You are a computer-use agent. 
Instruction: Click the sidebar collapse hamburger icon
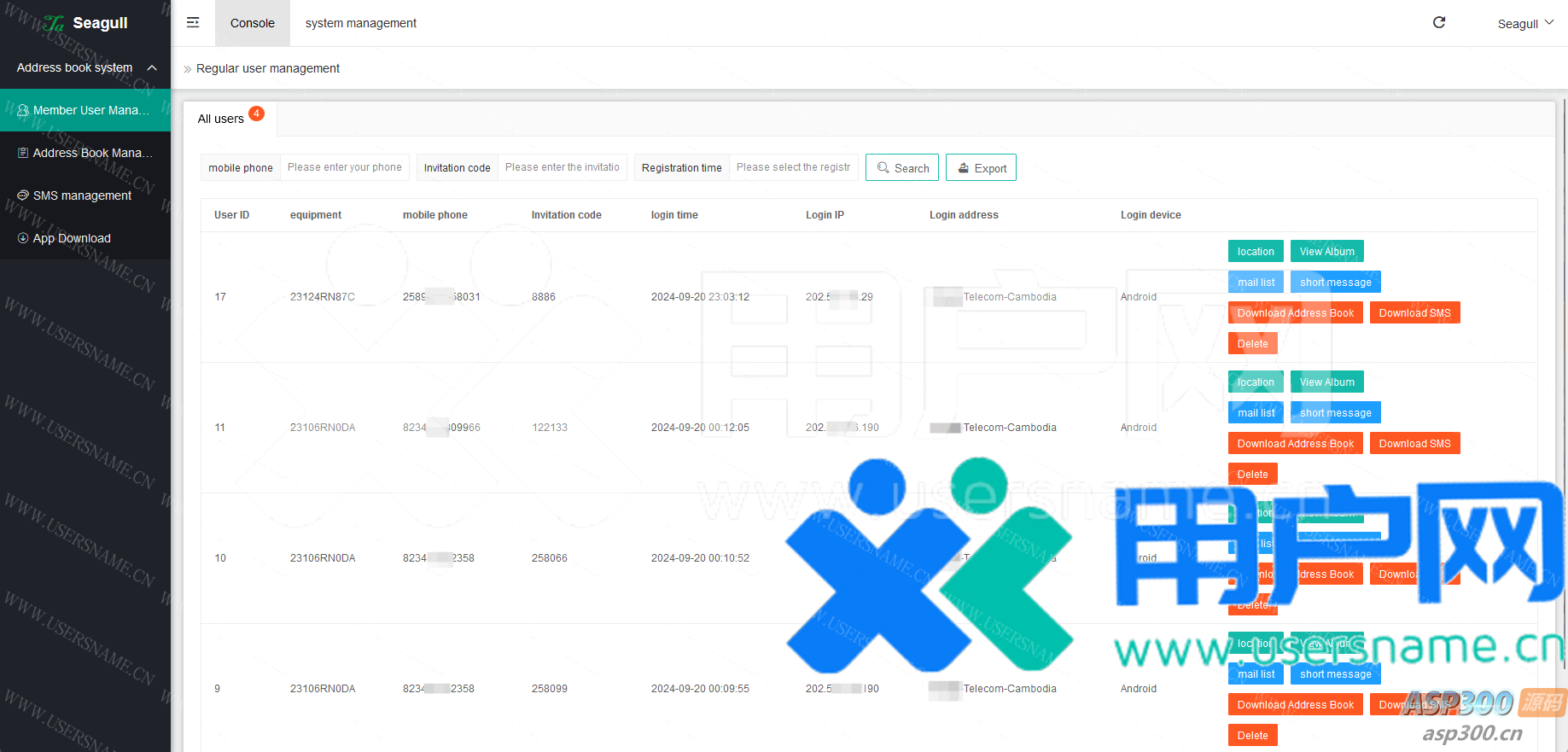click(x=193, y=23)
